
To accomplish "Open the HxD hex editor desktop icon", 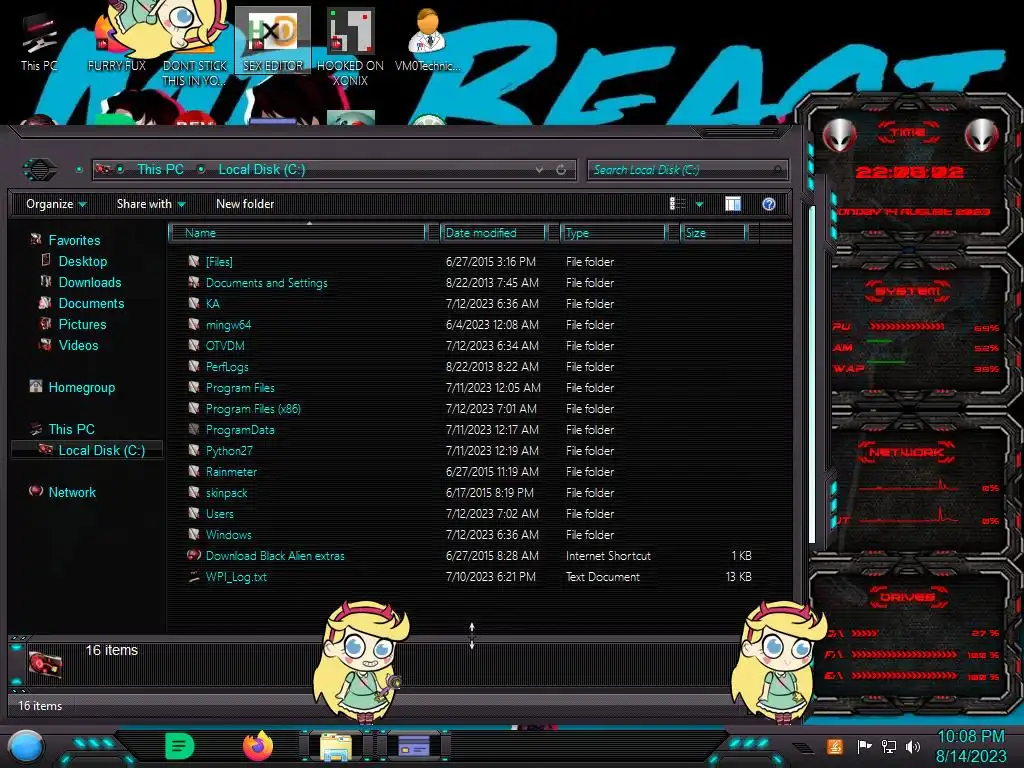I will tap(273, 40).
